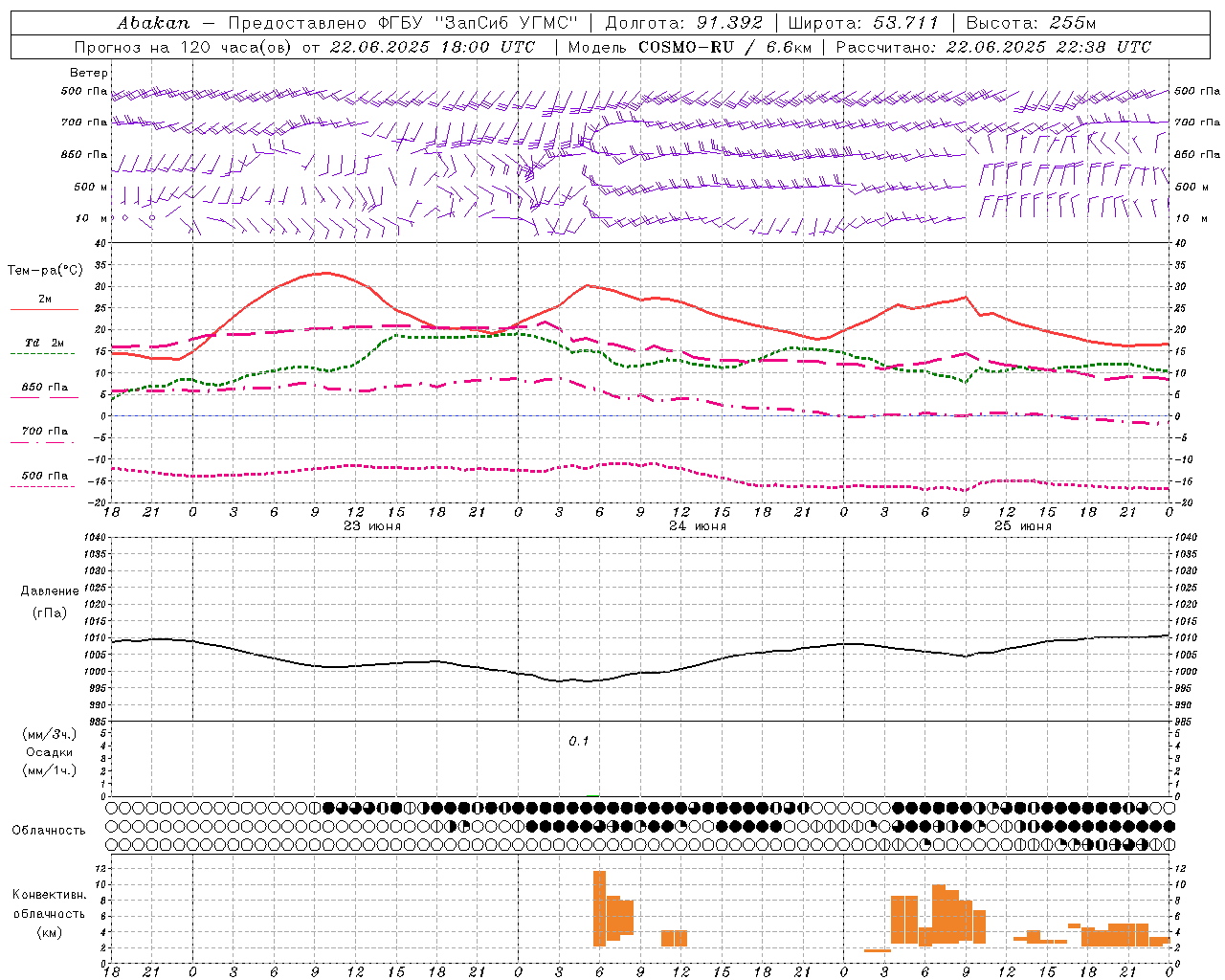1225x980 pixels.
Task: Click the "700 гПа" temperature legend entry
Action: click(44, 432)
